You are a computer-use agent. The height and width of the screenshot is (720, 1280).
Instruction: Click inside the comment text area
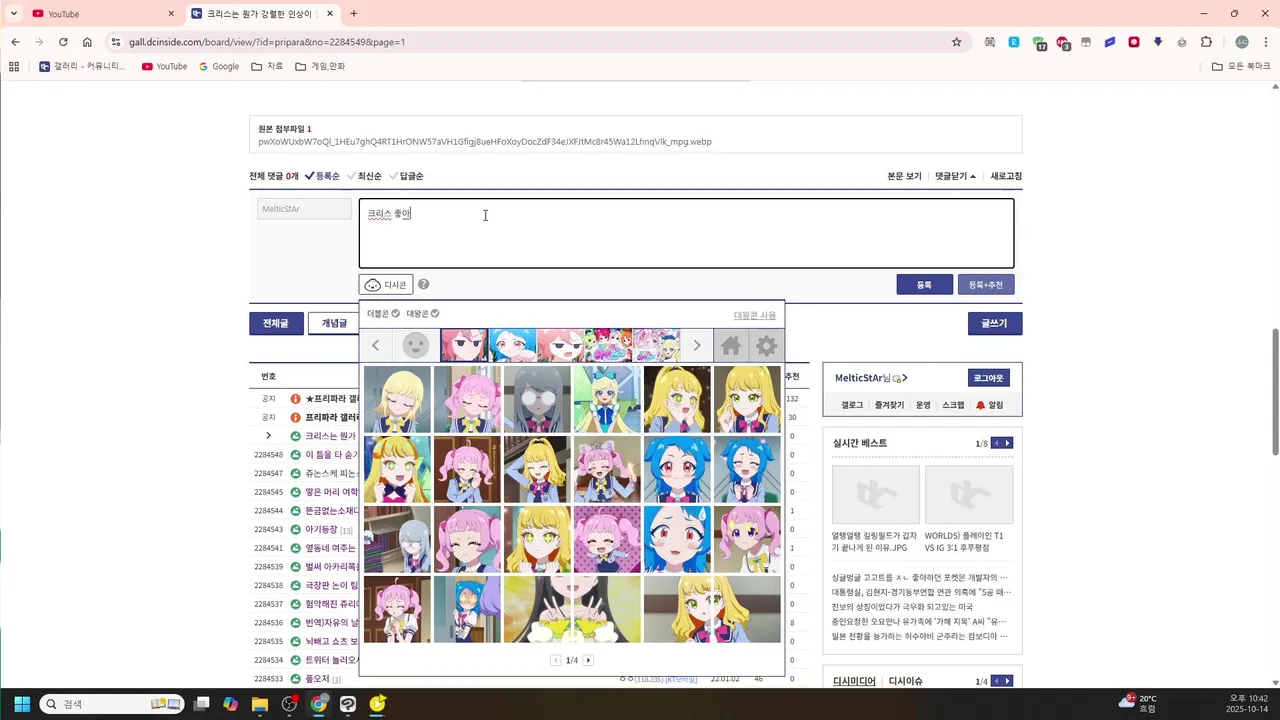(686, 233)
